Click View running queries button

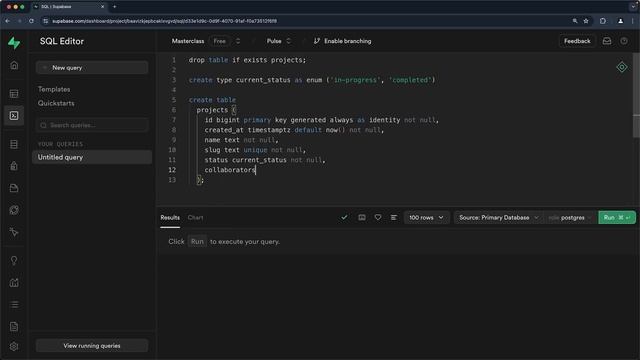pyautogui.click(x=92, y=346)
